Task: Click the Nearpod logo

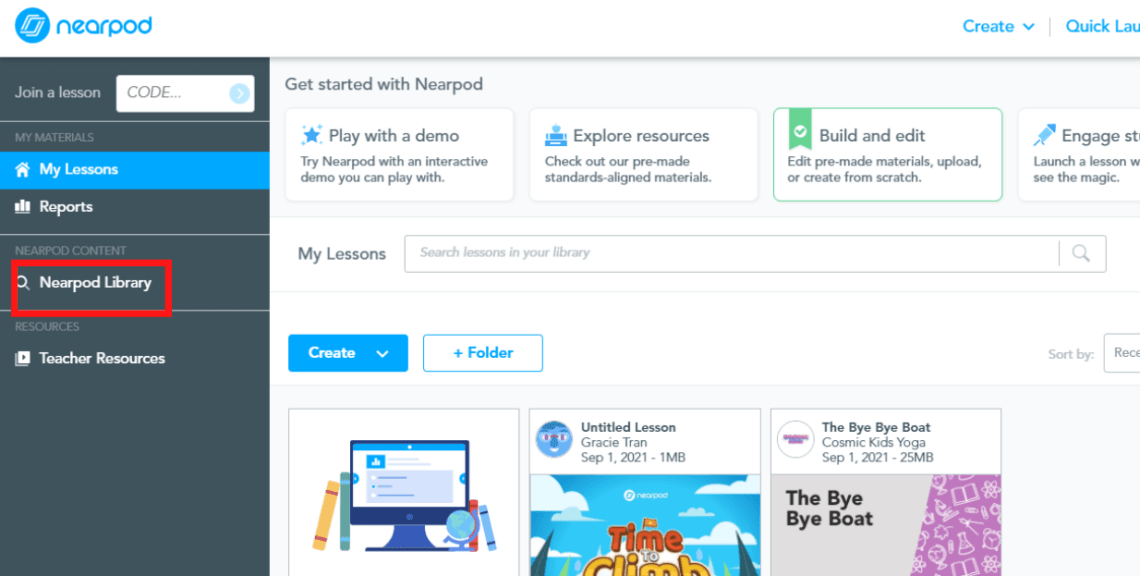Action: [83, 25]
